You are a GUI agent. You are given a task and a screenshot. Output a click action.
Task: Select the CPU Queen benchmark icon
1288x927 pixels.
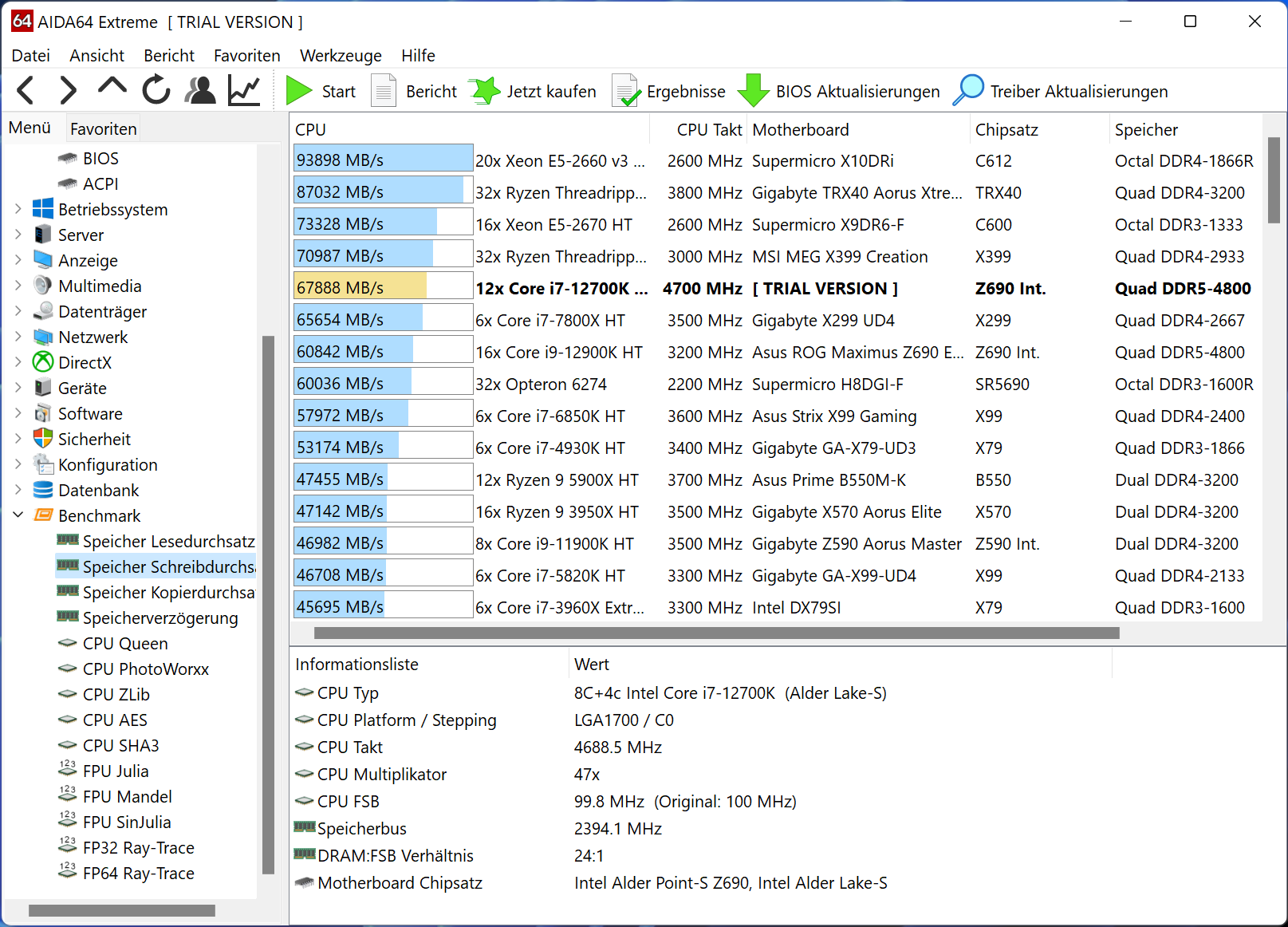tap(67, 643)
